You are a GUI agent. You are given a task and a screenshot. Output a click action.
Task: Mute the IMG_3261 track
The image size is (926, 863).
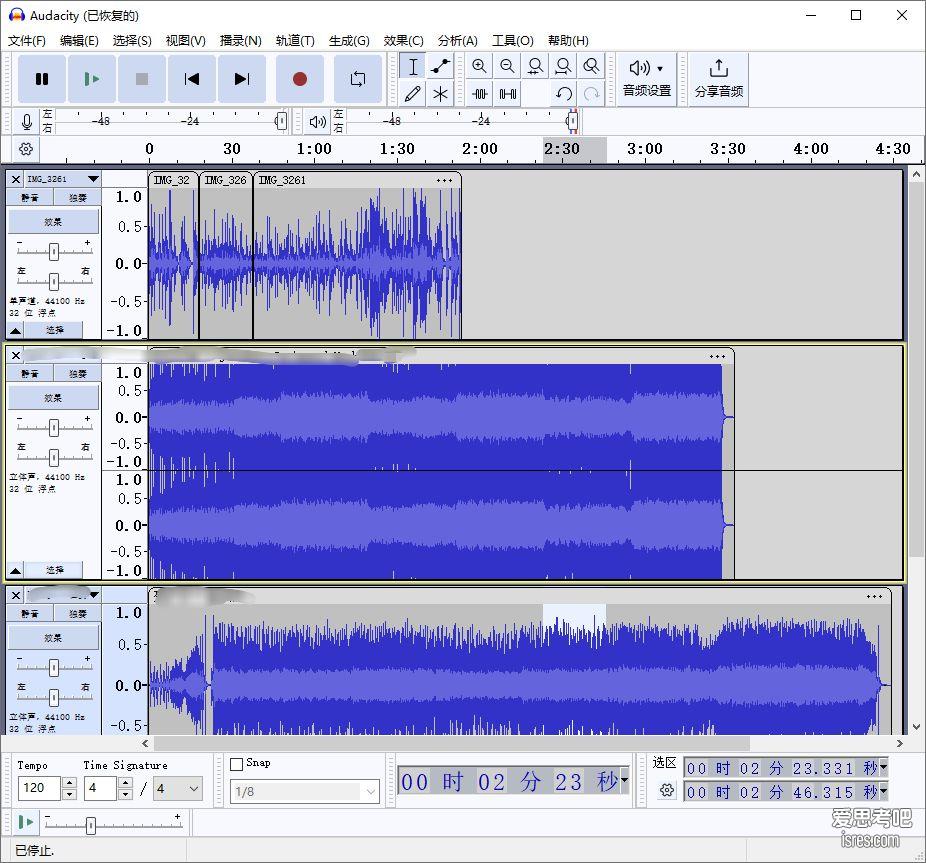30,198
